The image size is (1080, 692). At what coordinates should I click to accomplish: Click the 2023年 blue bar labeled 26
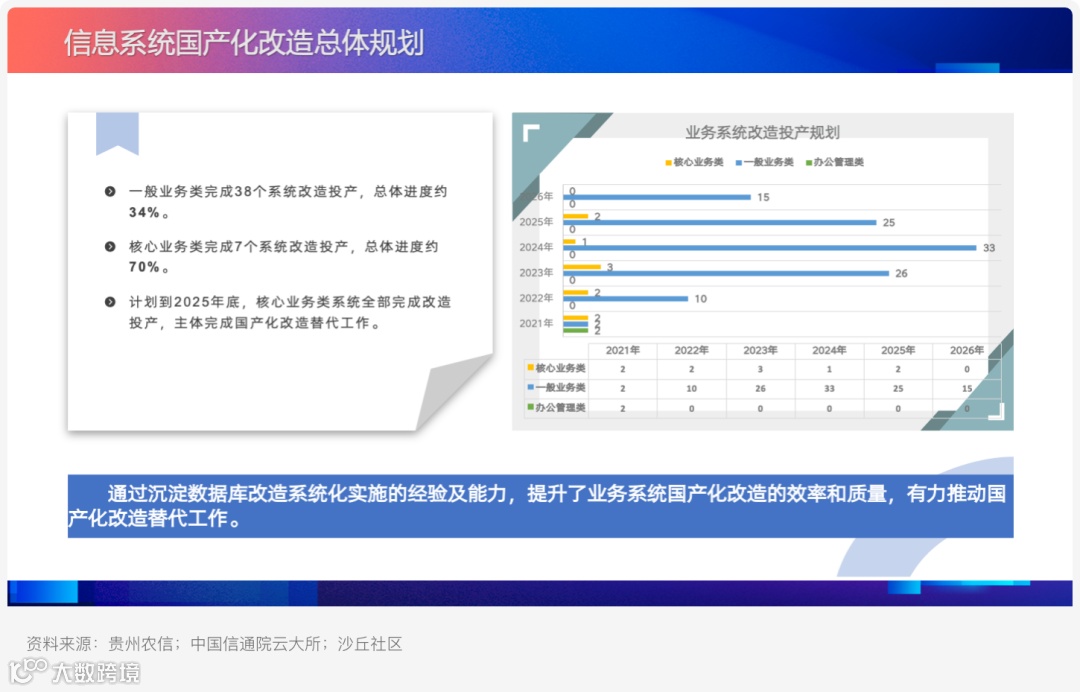[x=726, y=273]
